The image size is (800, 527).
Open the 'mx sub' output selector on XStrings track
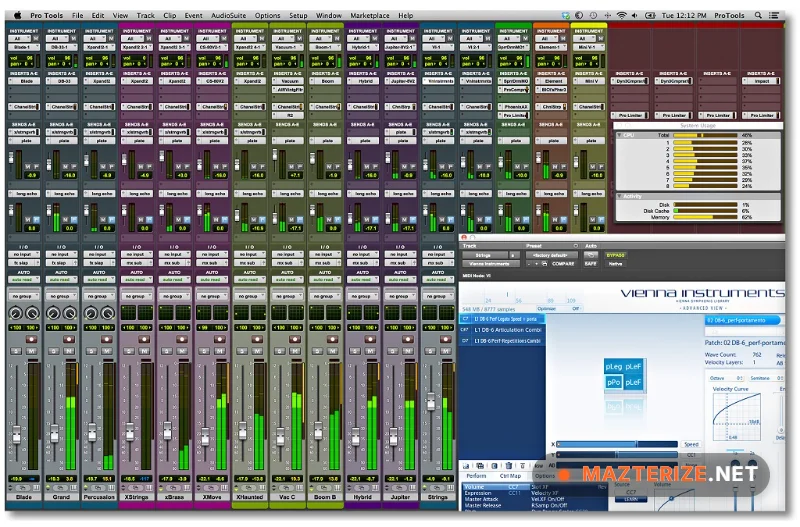pos(137,263)
